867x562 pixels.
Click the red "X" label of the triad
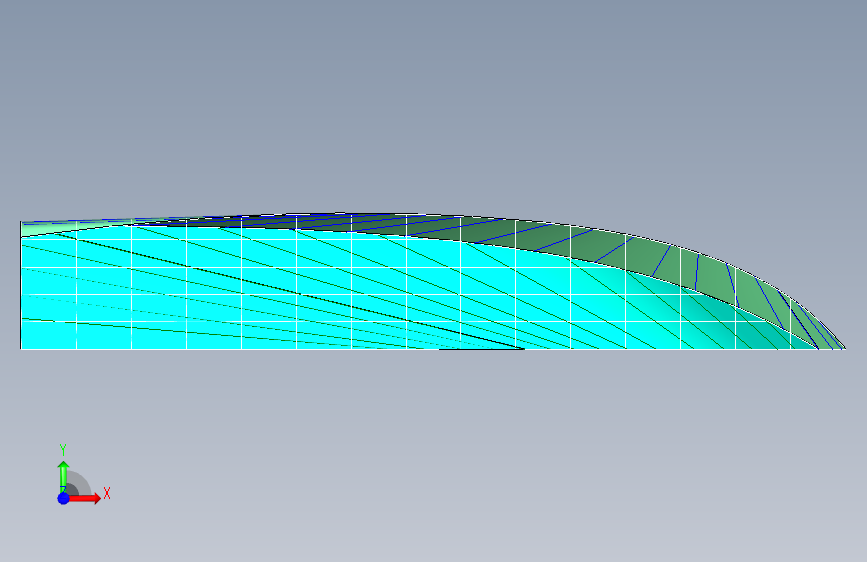(x=107, y=493)
